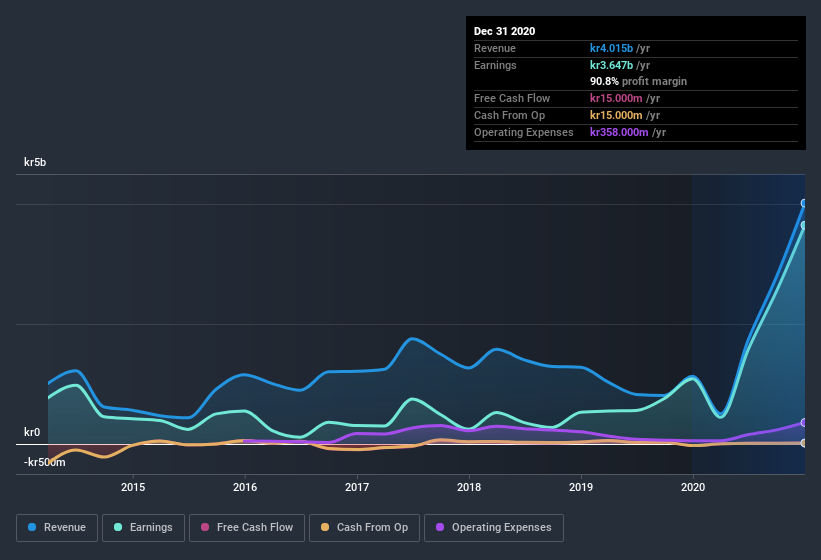Viewport: 821px width, 560px height.
Task: Click the kr5b y-axis label
Action: [38, 162]
